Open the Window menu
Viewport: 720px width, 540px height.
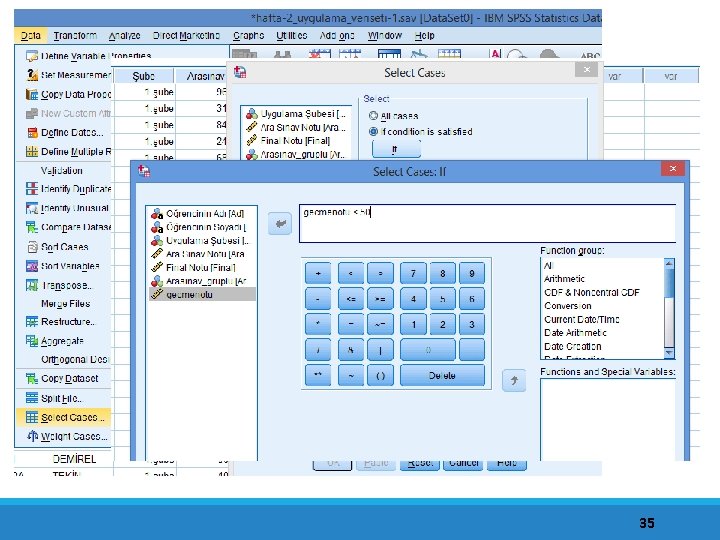point(385,35)
